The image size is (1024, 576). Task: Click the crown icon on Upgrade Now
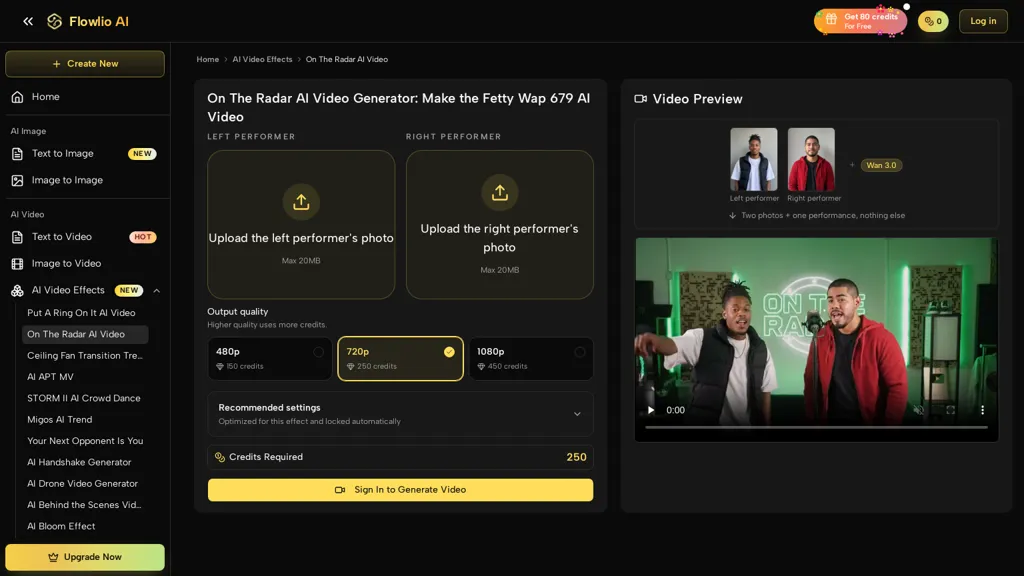tap(54, 558)
